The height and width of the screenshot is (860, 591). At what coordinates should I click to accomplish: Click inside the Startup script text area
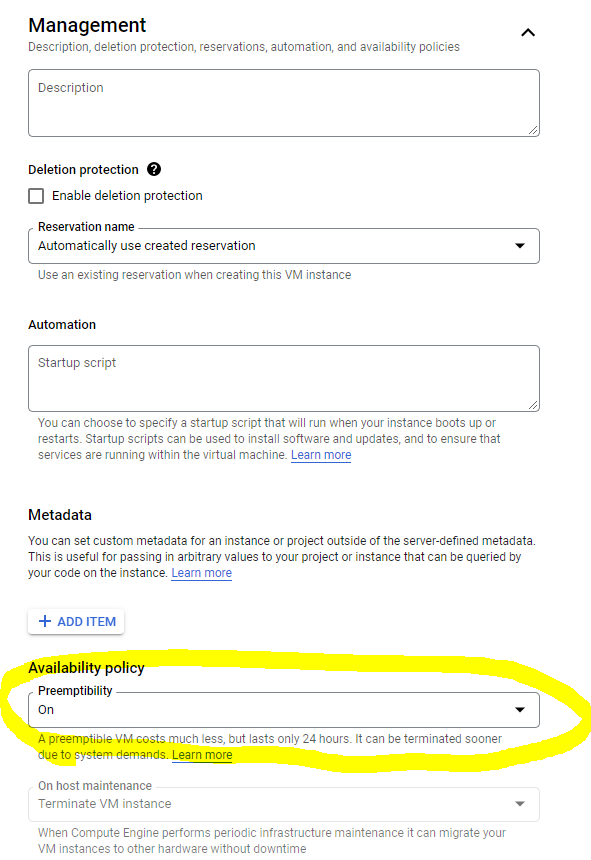284,378
